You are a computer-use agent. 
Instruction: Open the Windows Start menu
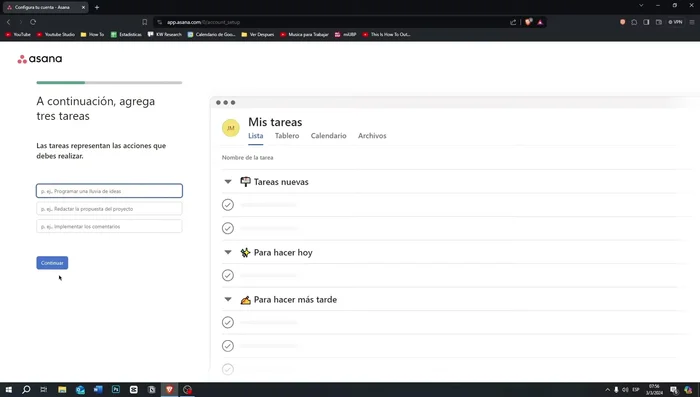[x=8, y=389]
